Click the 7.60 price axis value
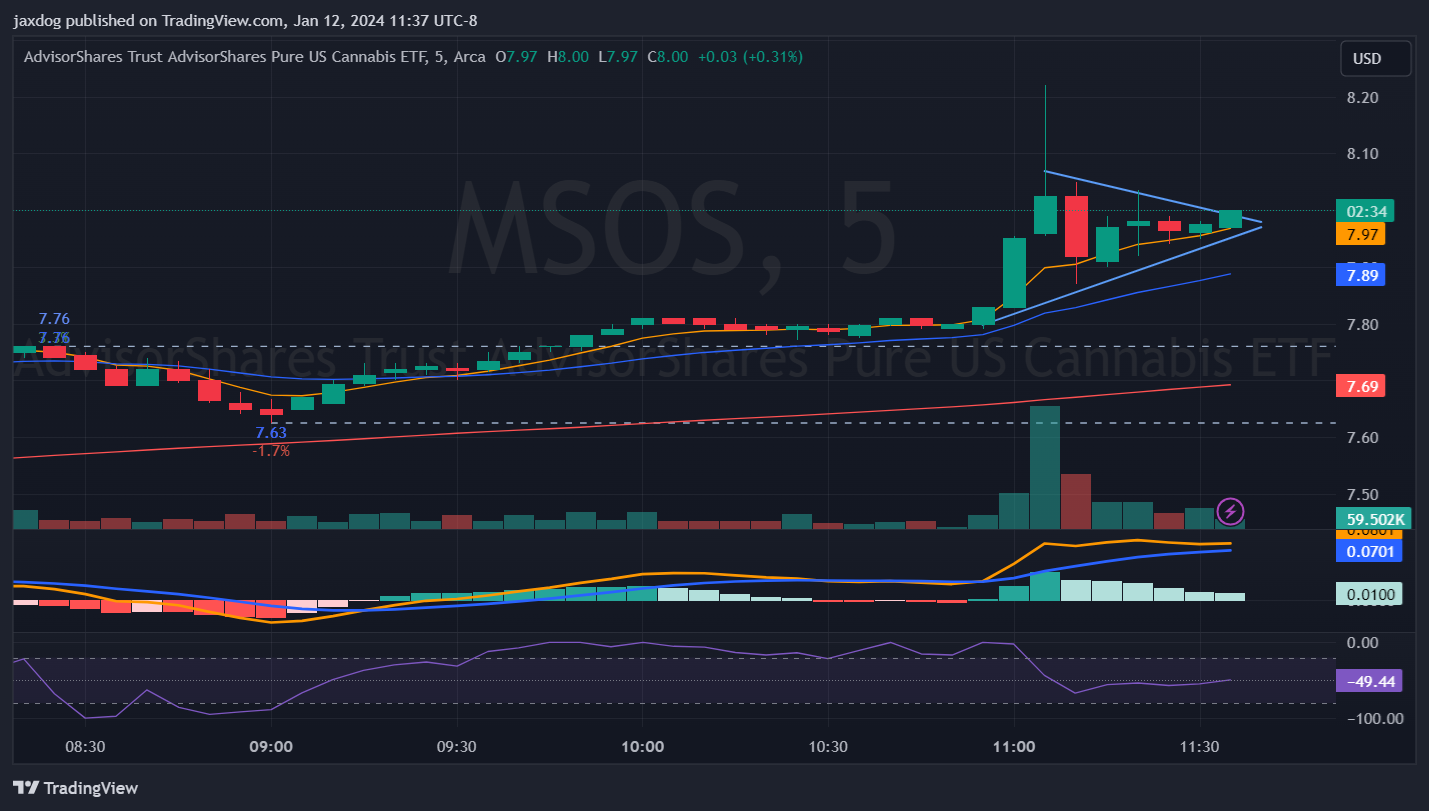 (1364, 438)
